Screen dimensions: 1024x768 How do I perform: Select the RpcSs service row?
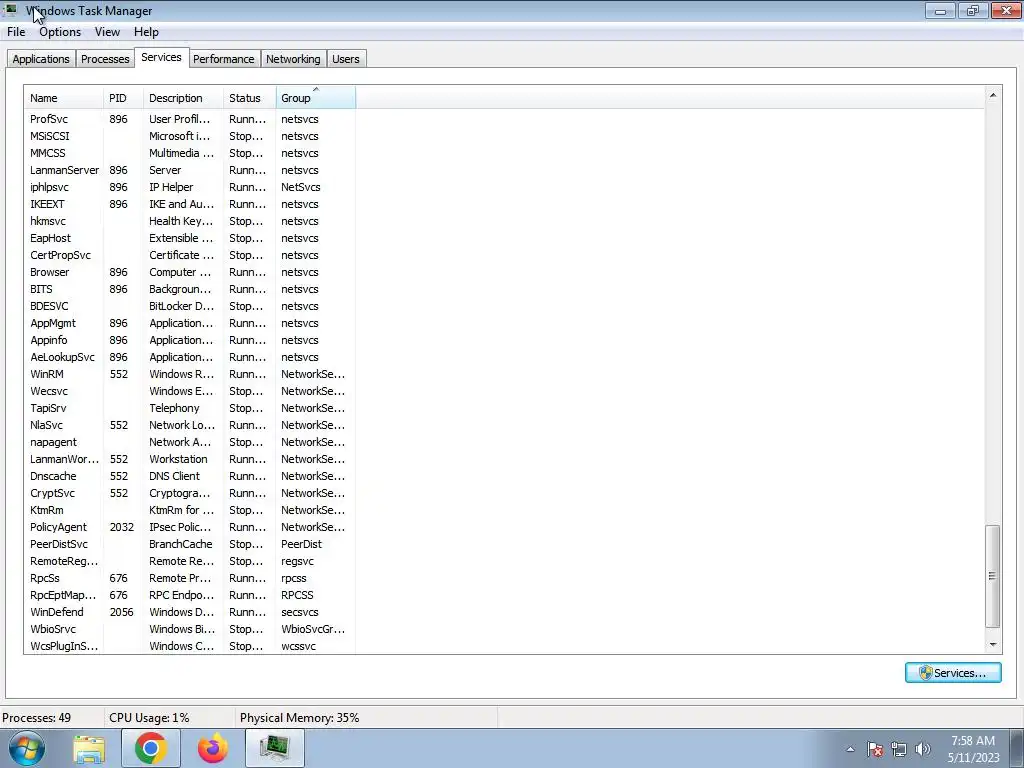(x=190, y=577)
